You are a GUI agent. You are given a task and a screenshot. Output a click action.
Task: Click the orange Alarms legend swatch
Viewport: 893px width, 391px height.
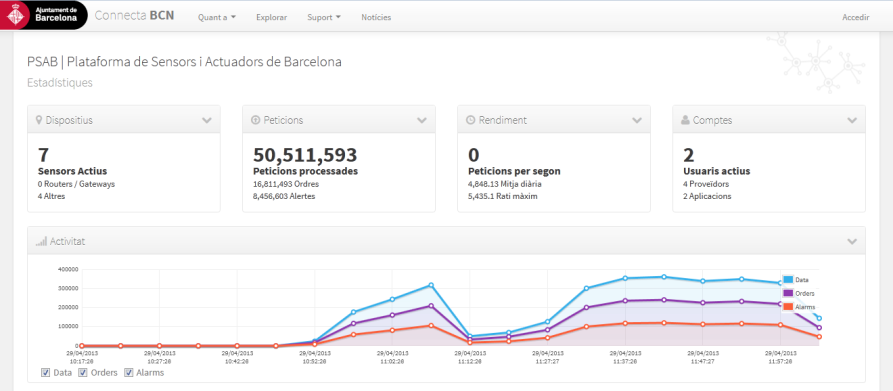tap(788, 307)
